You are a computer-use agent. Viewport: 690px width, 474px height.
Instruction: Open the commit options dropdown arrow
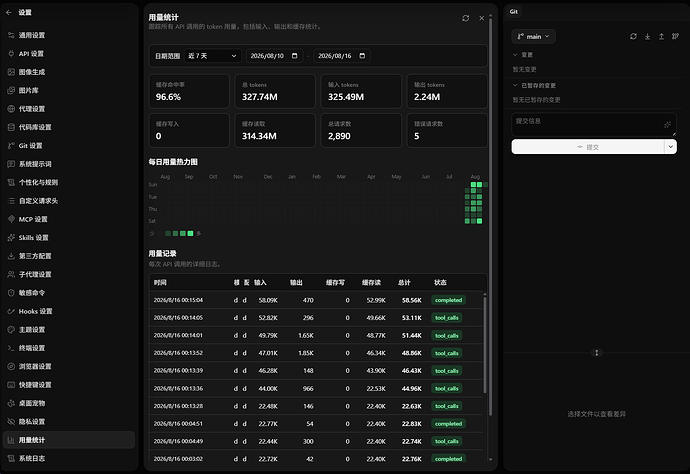click(670, 147)
